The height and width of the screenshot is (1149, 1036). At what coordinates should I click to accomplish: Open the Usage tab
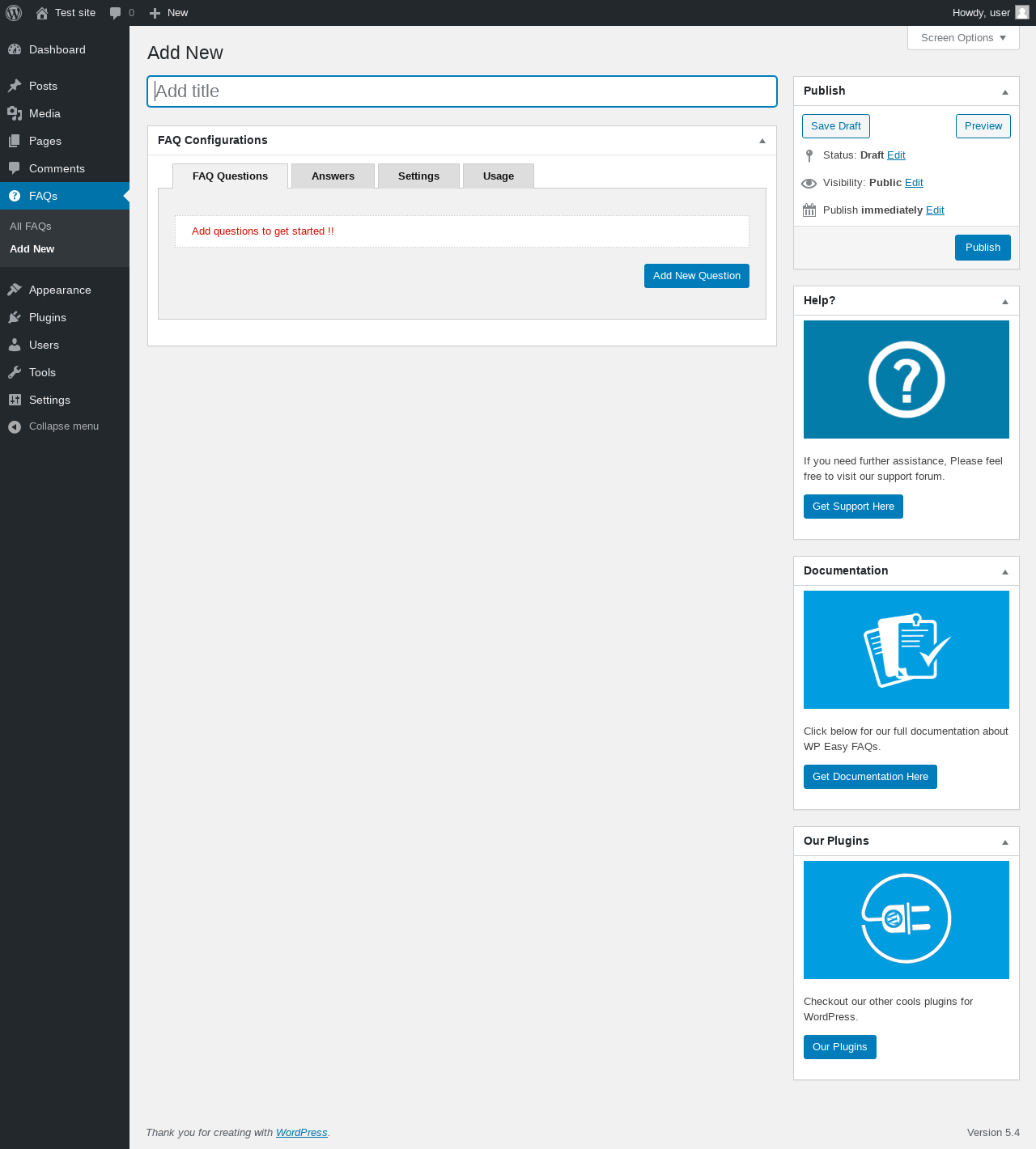click(x=499, y=176)
